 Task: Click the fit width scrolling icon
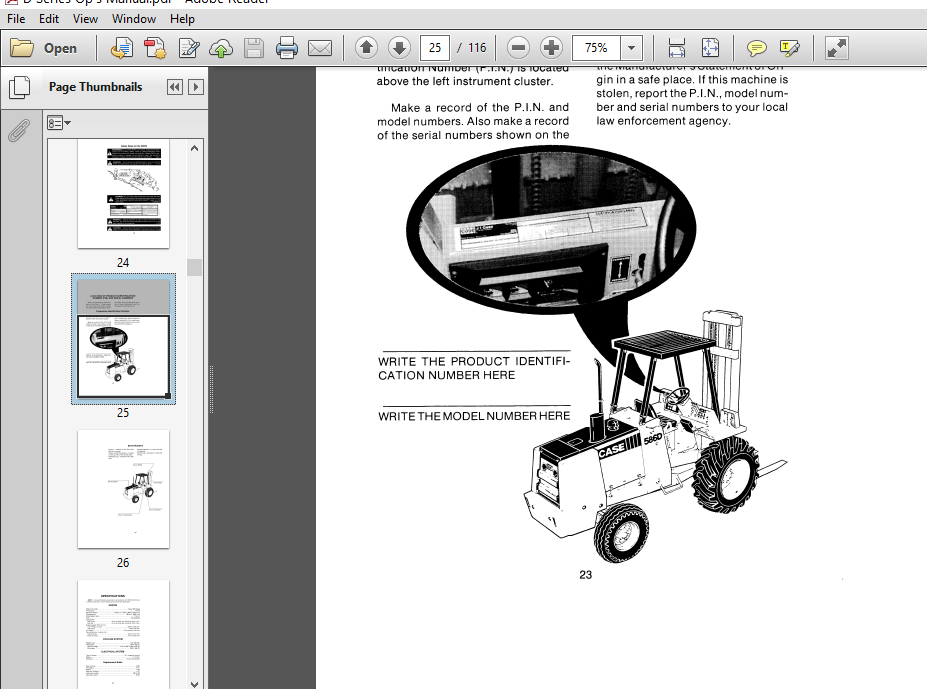(676, 48)
